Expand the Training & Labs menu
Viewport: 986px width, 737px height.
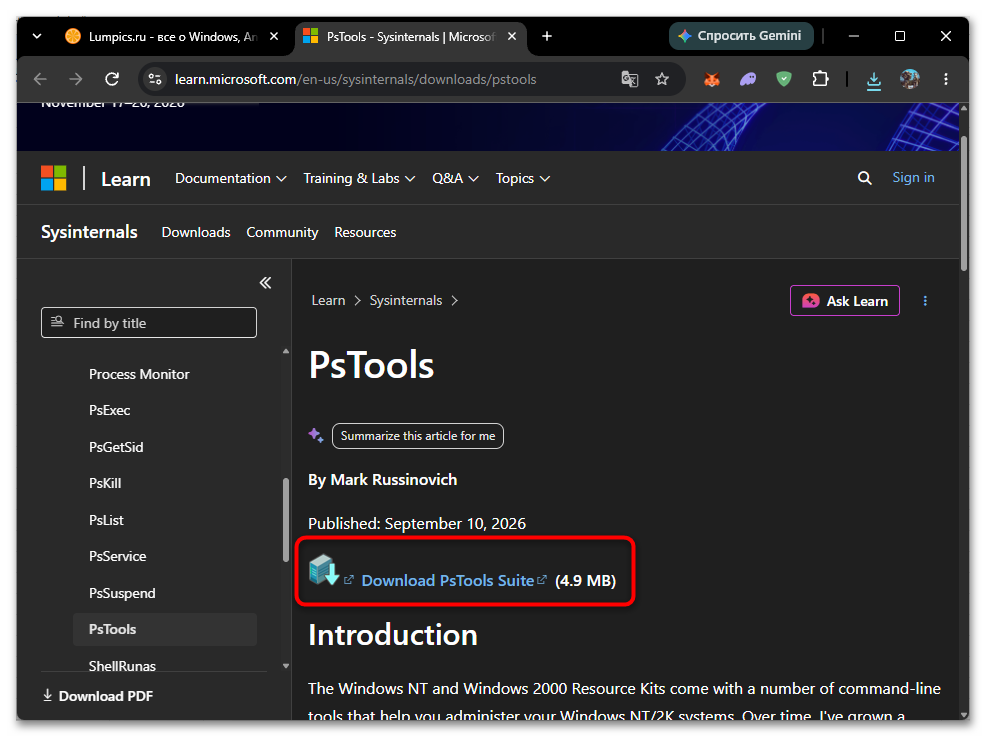tap(359, 179)
